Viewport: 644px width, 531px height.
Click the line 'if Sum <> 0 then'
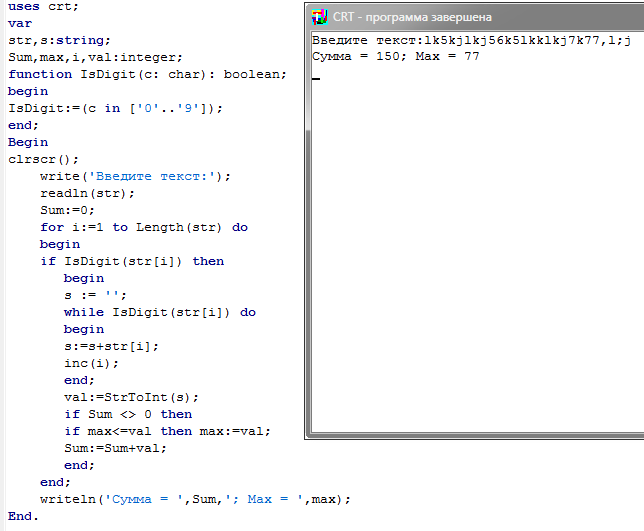coord(128,414)
